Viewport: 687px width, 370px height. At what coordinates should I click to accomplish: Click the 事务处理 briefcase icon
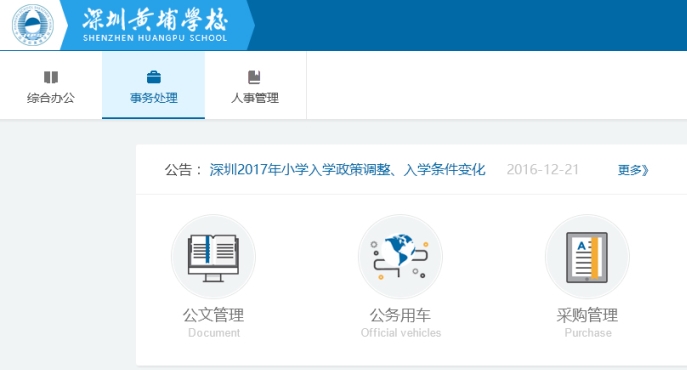[154, 77]
